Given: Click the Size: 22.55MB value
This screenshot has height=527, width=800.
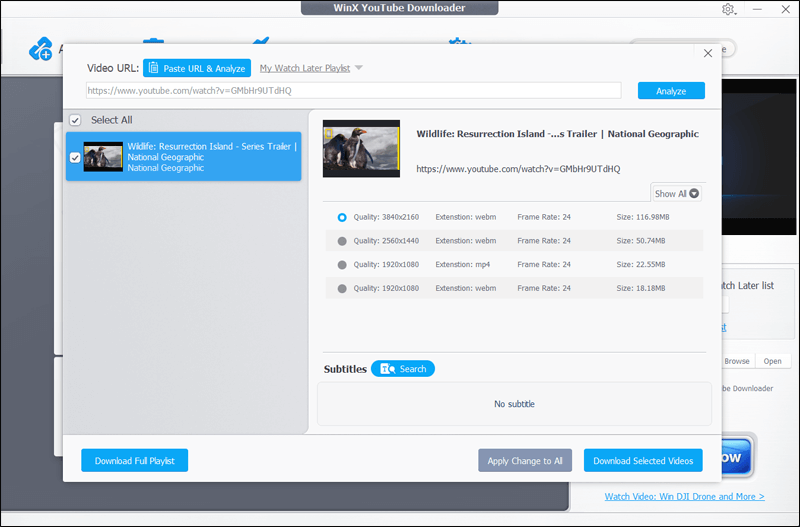Looking at the screenshot, I should coord(640,264).
